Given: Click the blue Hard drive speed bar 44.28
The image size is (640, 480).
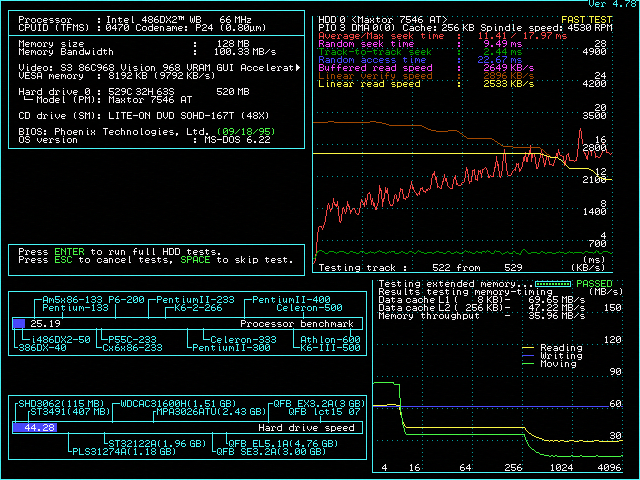Looking at the screenshot, I should coord(35,428).
